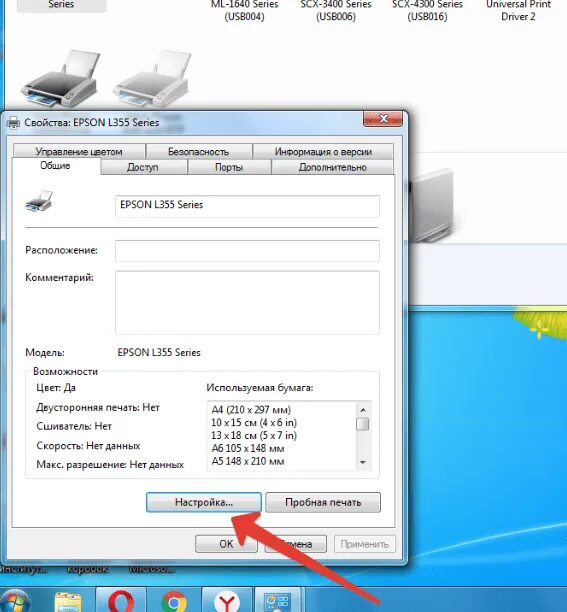Click the printer name field EPSON L355 Series

pyautogui.click(x=247, y=206)
